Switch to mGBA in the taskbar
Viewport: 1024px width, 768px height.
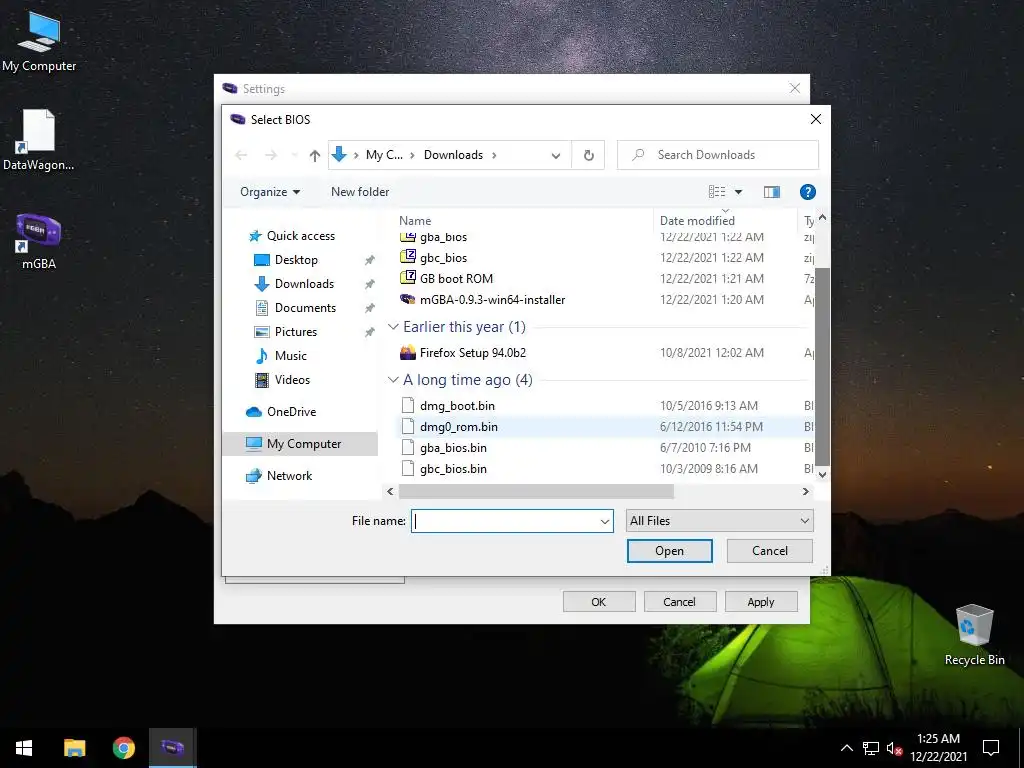pos(172,748)
